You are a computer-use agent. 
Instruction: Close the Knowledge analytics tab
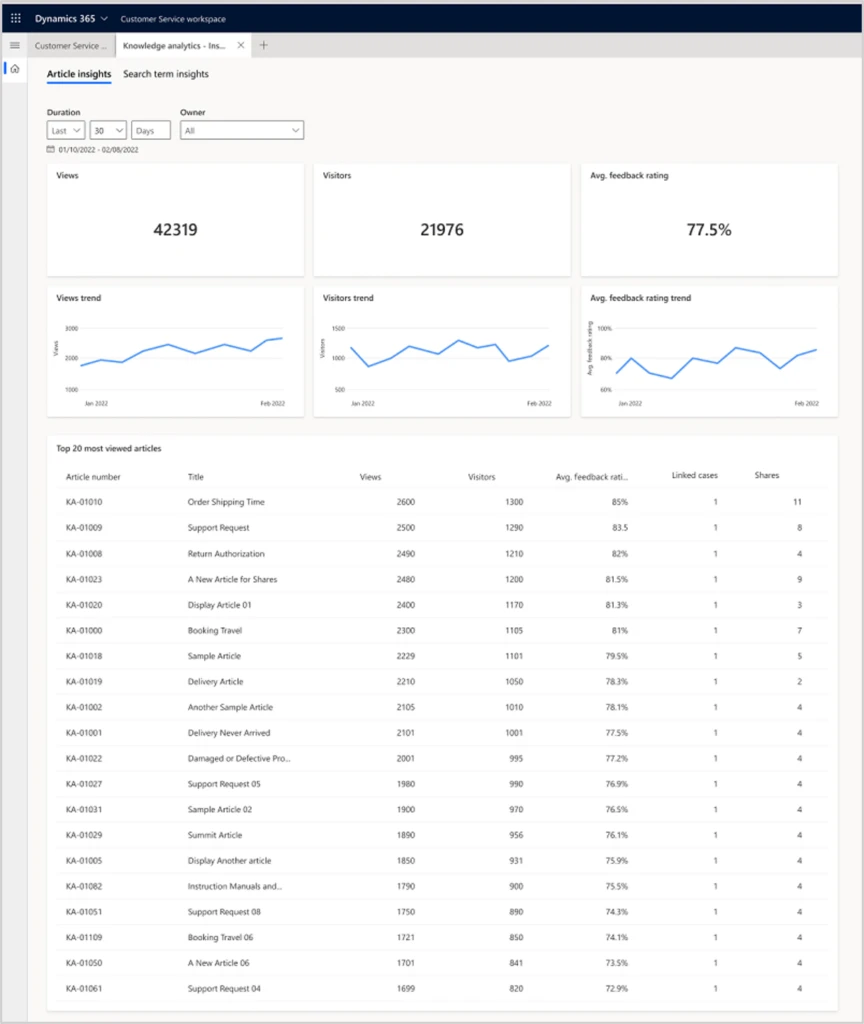[x=240, y=45]
